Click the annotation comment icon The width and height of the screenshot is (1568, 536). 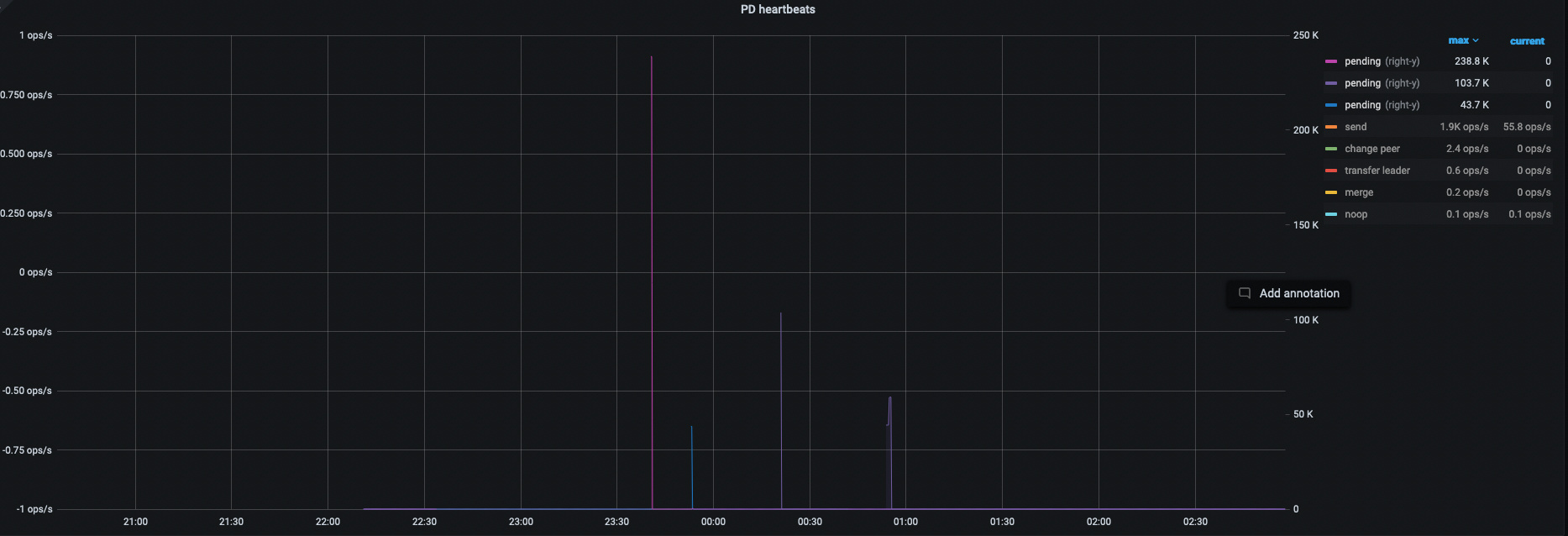(x=1245, y=293)
